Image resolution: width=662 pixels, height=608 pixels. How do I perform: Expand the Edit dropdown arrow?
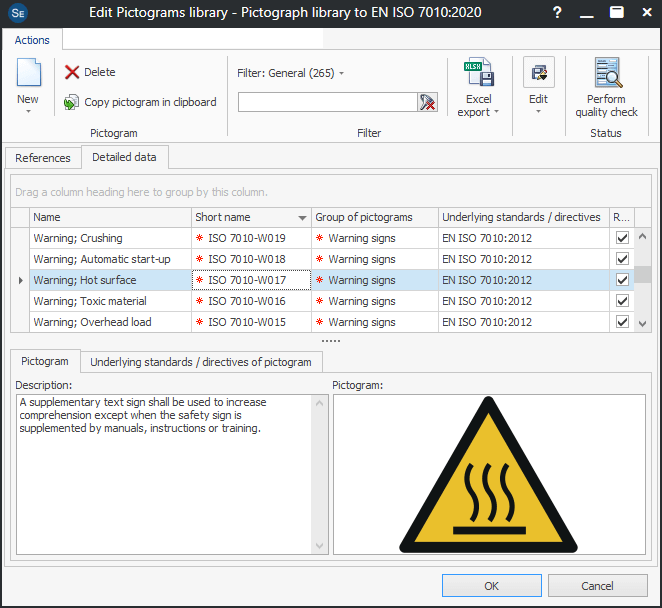pyautogui.click(x=538, y=112)
